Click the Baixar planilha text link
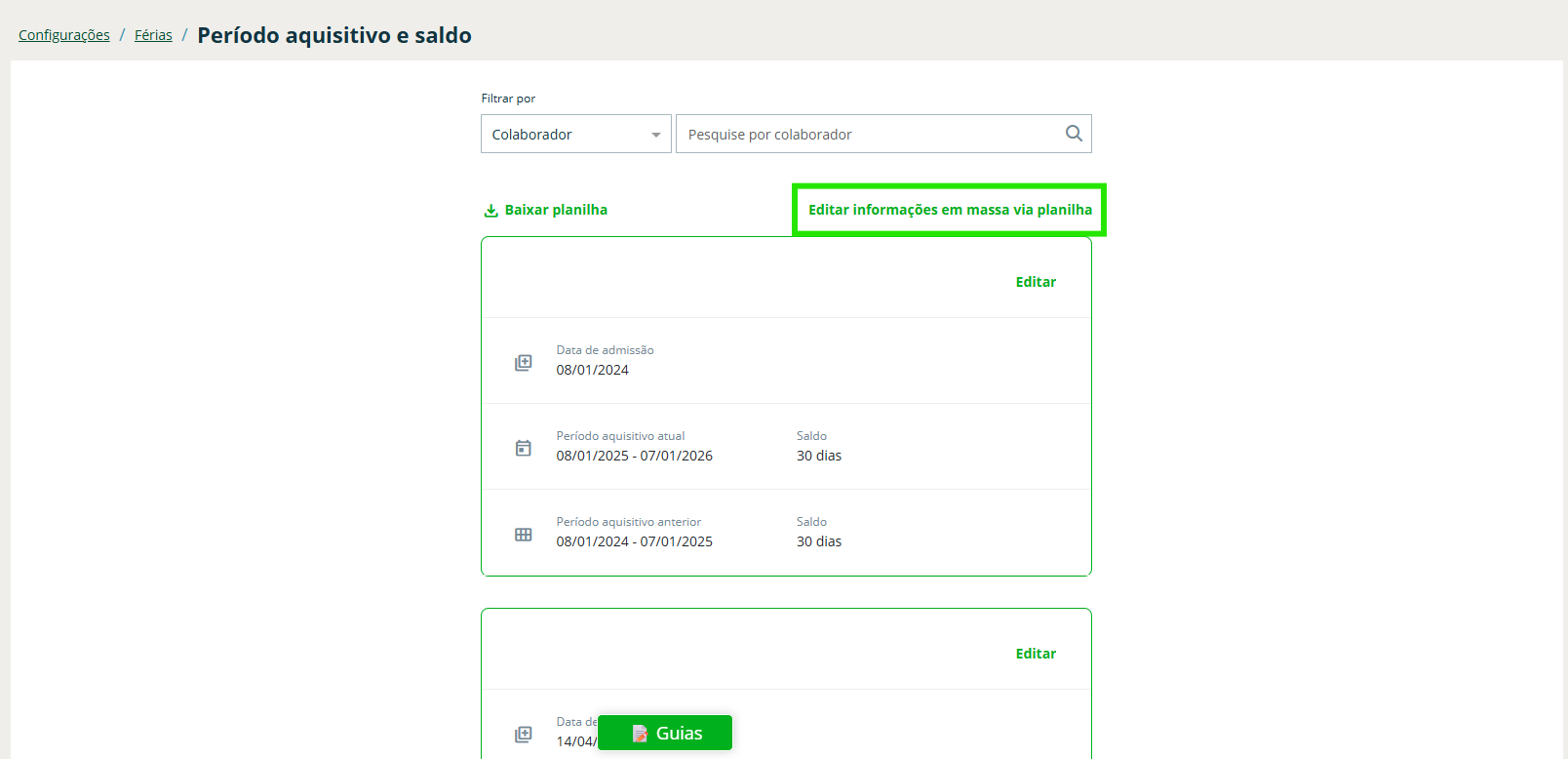The image size is (1568, 759). tap(556, 210)
